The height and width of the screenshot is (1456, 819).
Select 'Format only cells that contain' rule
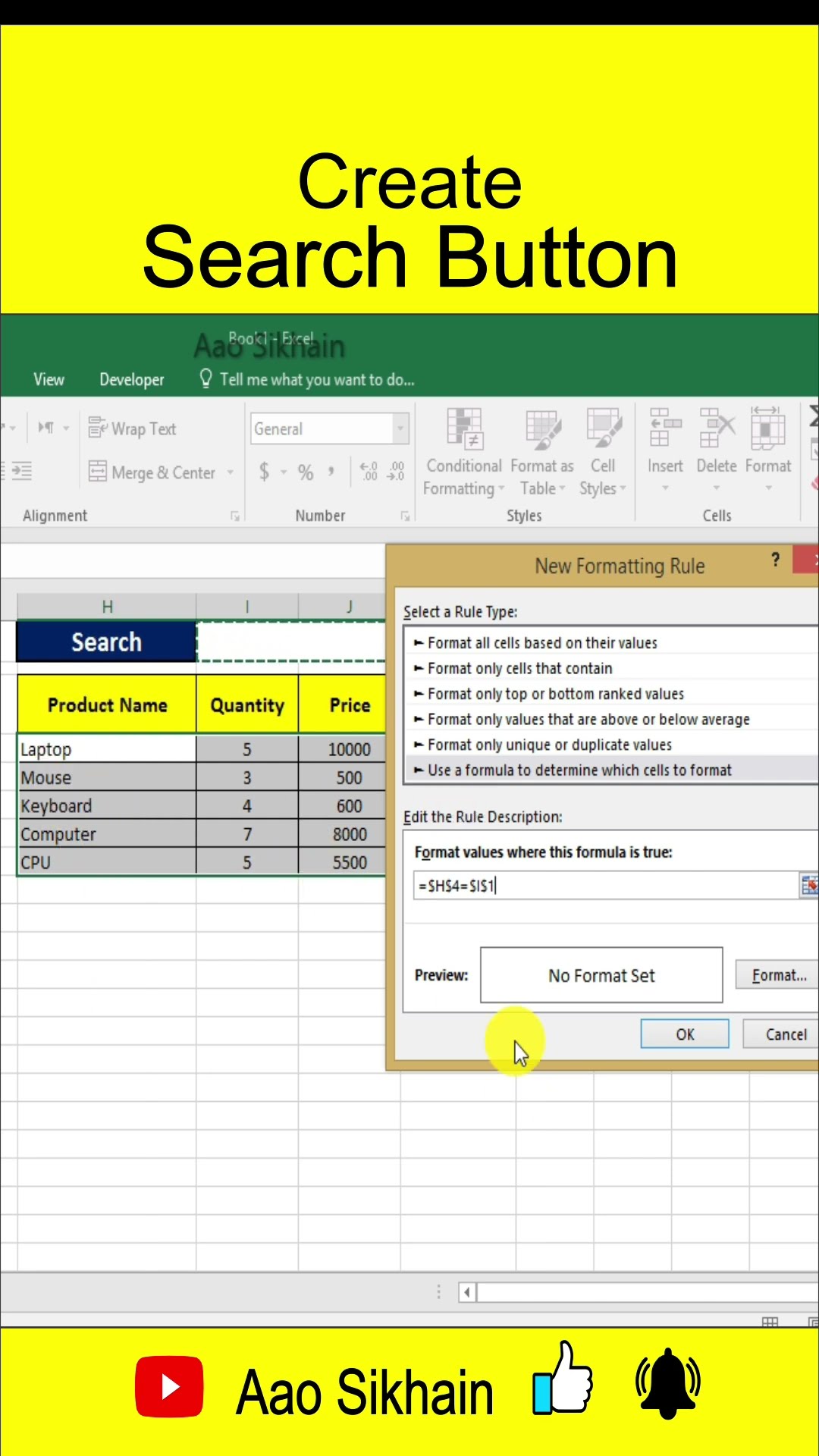611,668
